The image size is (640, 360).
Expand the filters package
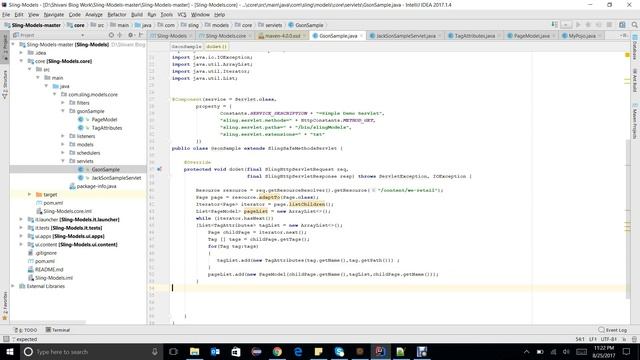point(63,102)
